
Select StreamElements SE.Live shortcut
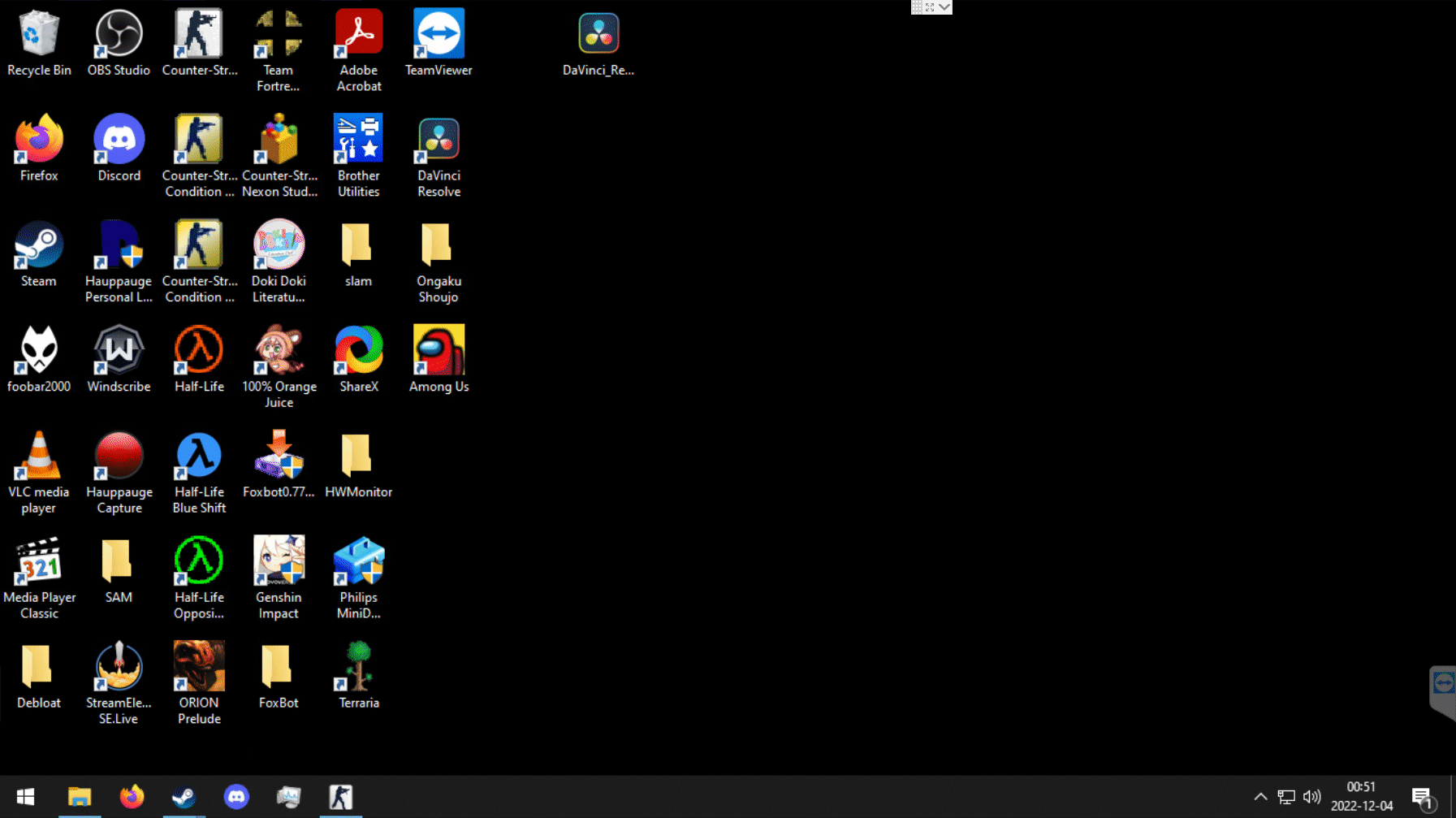[x=119, y=685]
